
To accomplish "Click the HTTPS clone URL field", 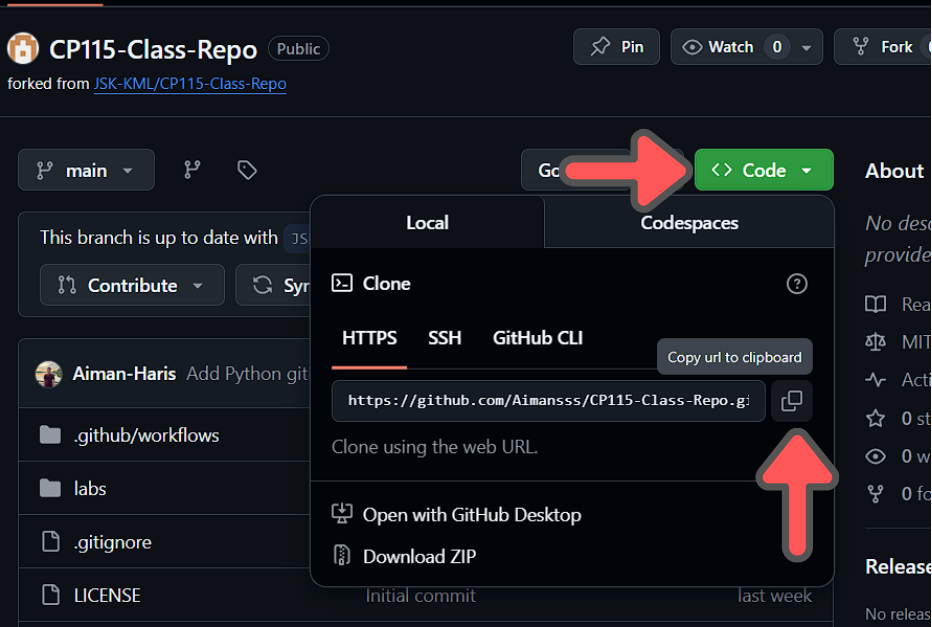I will click(548, 401).
